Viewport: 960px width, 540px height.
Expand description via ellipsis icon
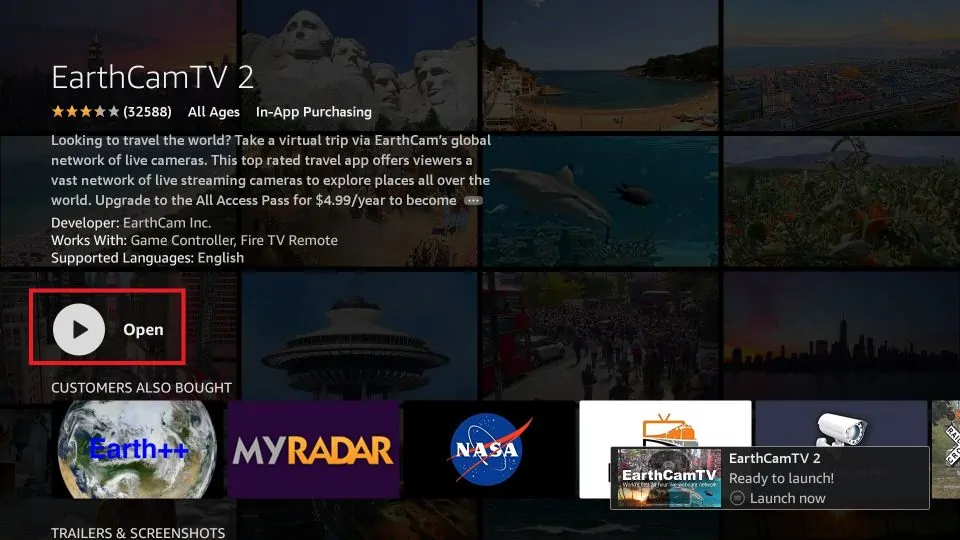click(x=473, y=200)
